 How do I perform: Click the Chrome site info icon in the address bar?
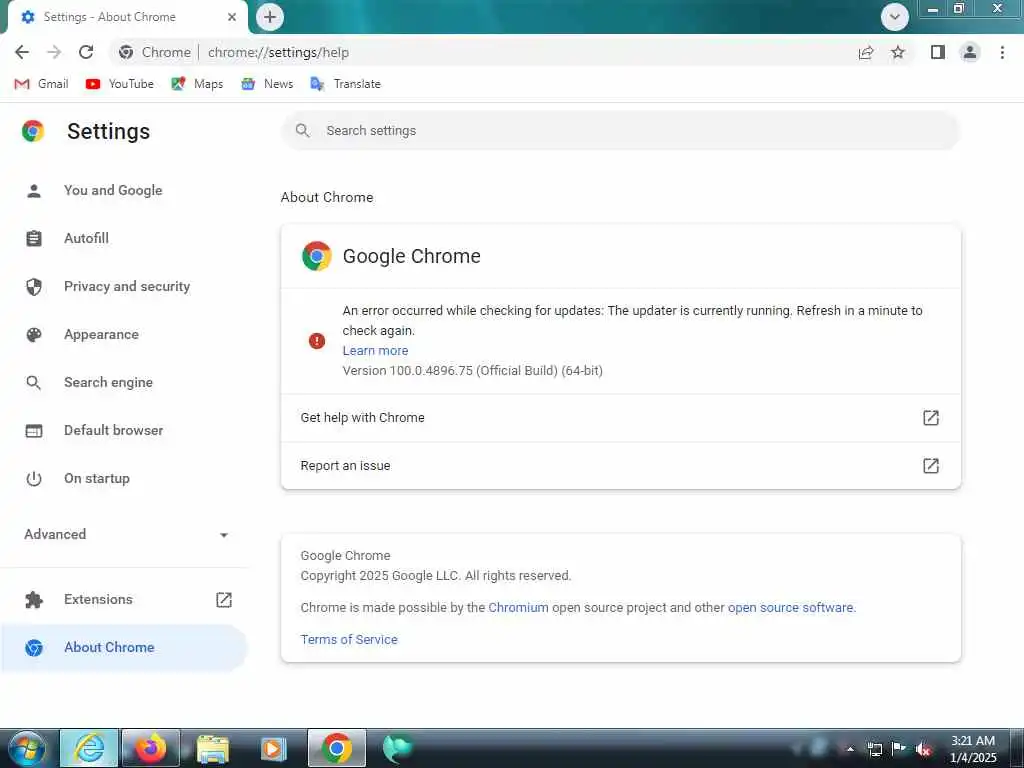(x=126, y=52)
